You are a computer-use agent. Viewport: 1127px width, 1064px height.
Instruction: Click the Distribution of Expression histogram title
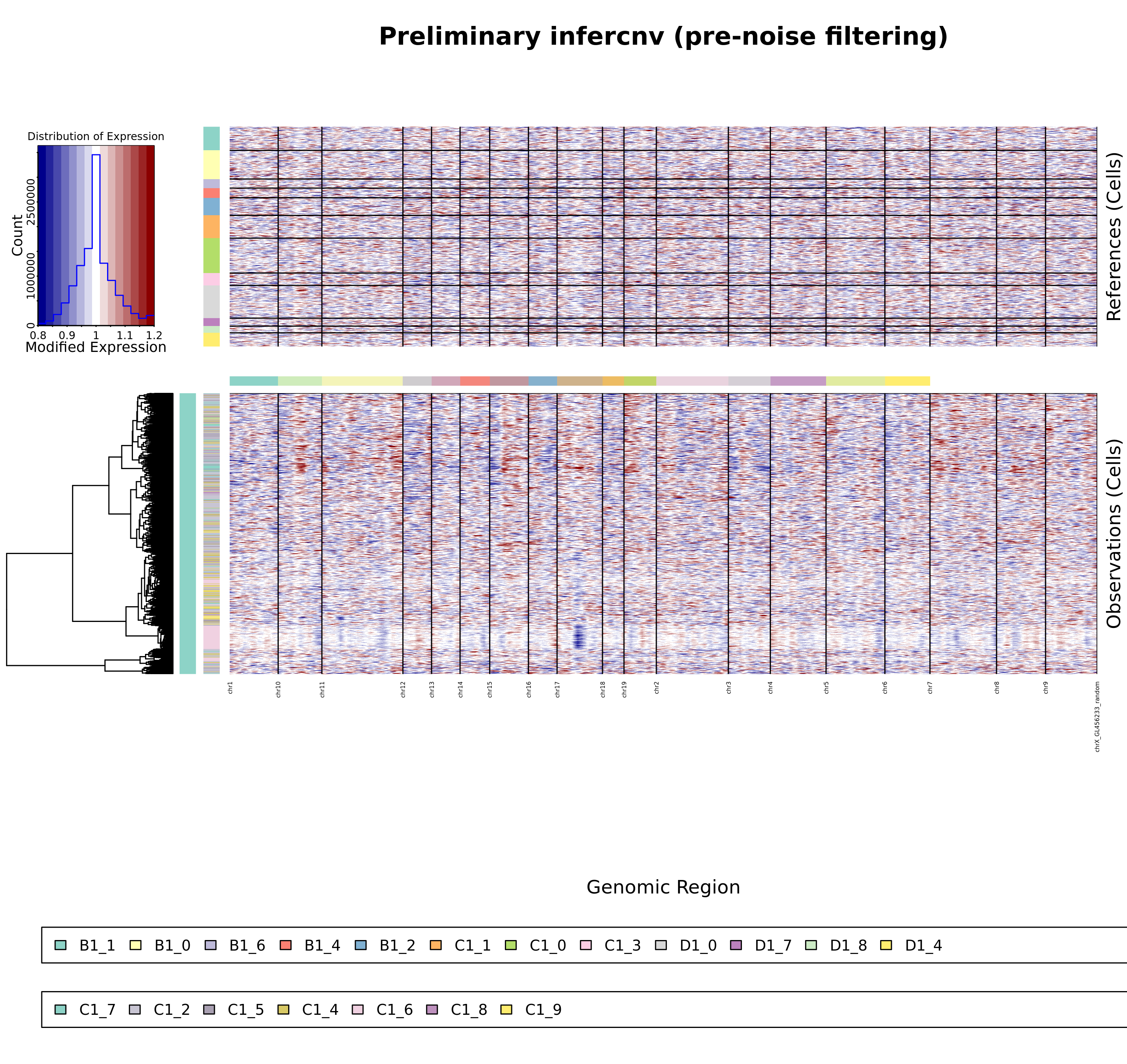pos(96,136)
